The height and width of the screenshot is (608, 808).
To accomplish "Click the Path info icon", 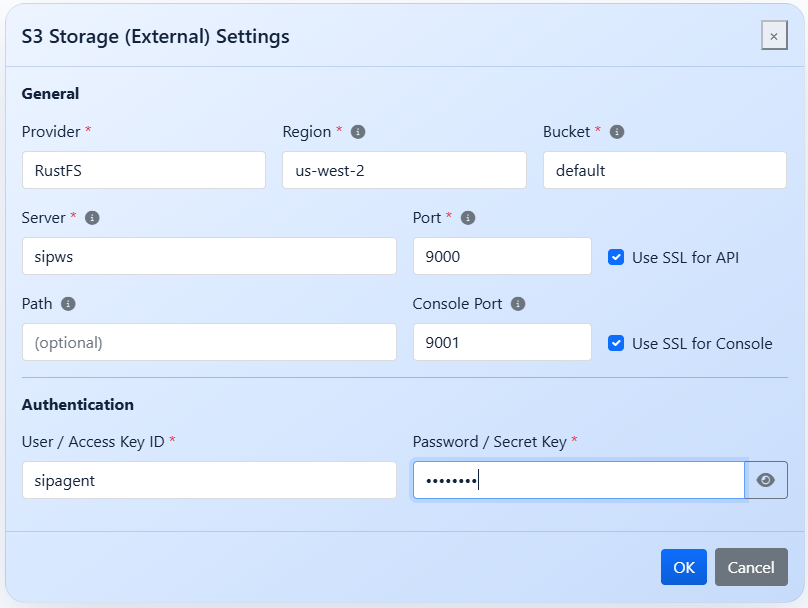I will pos(68,304).
